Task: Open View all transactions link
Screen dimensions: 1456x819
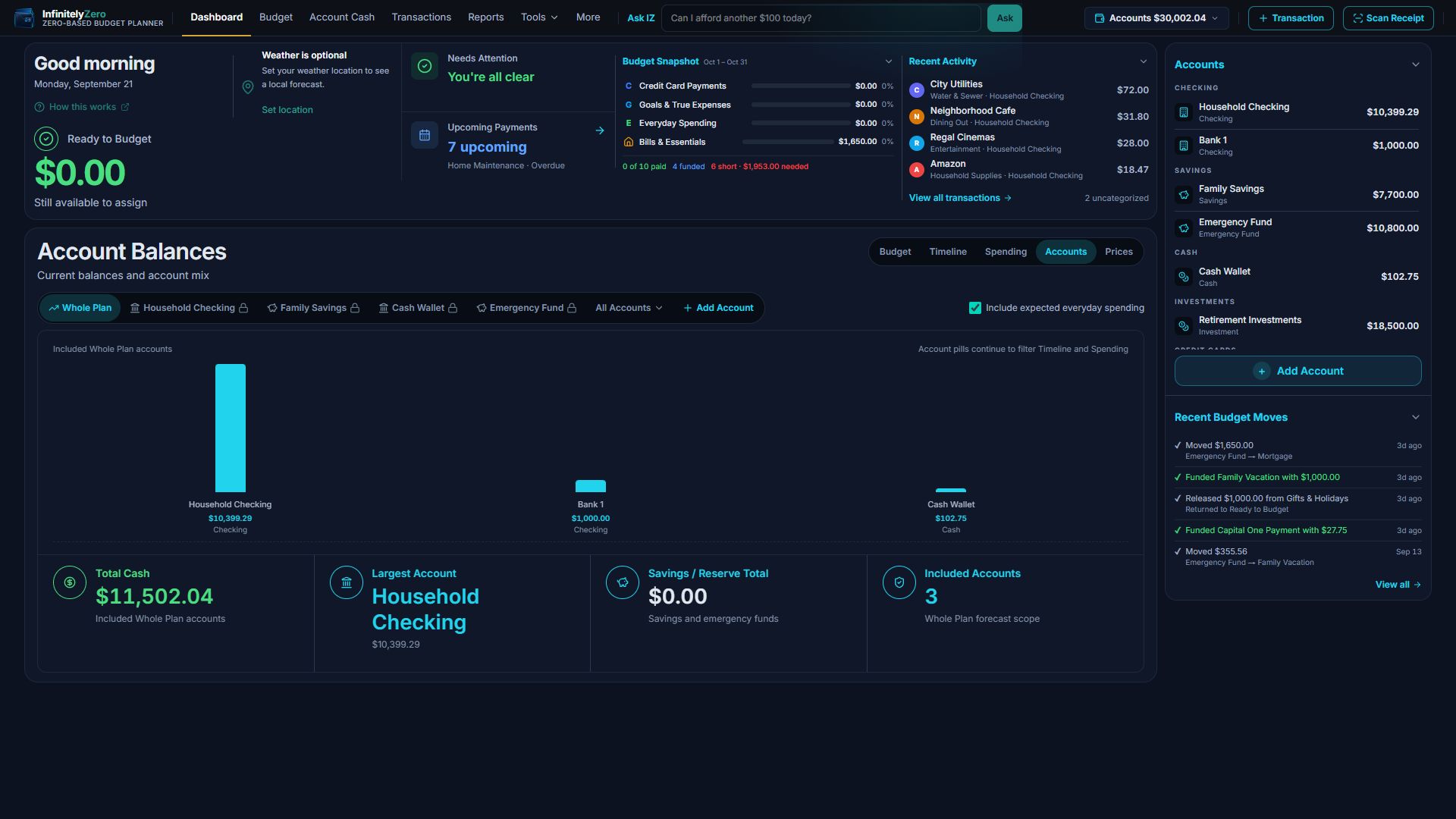Action: 960,198
